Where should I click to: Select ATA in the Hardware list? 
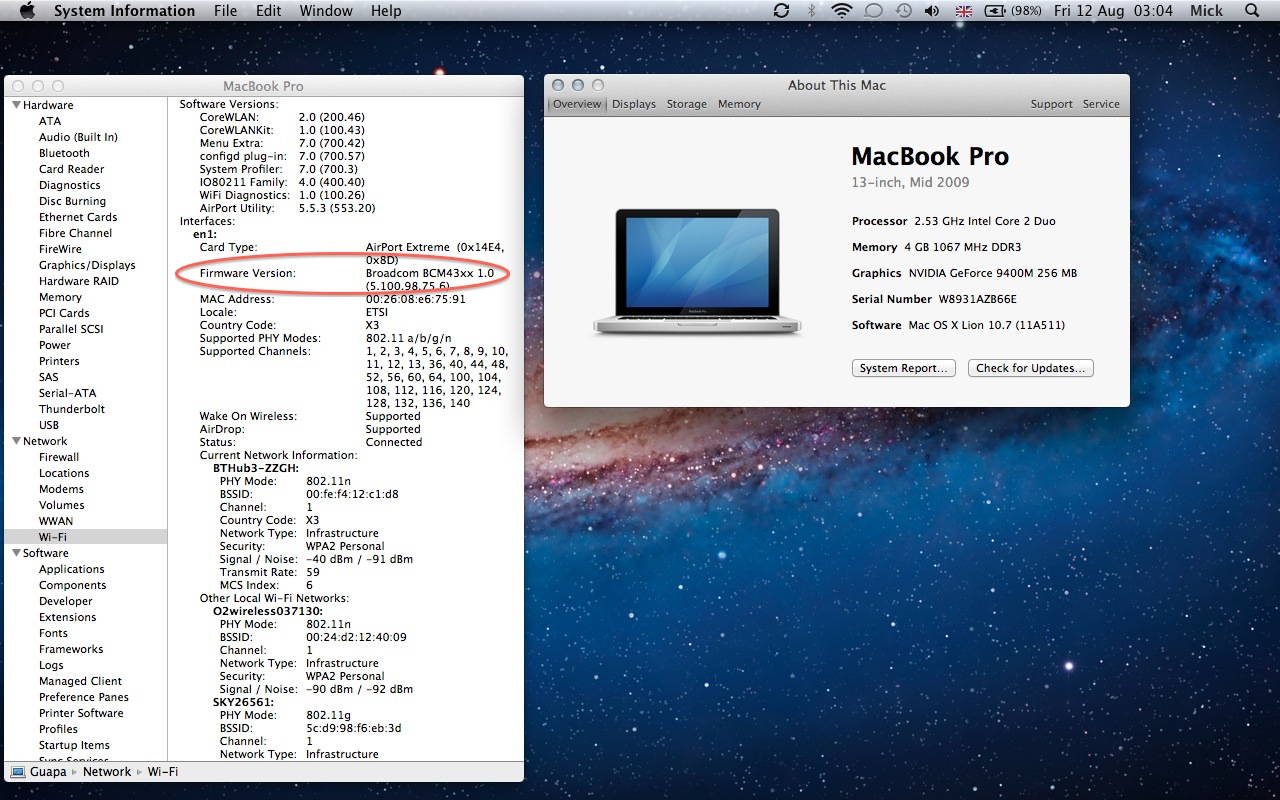50,121
